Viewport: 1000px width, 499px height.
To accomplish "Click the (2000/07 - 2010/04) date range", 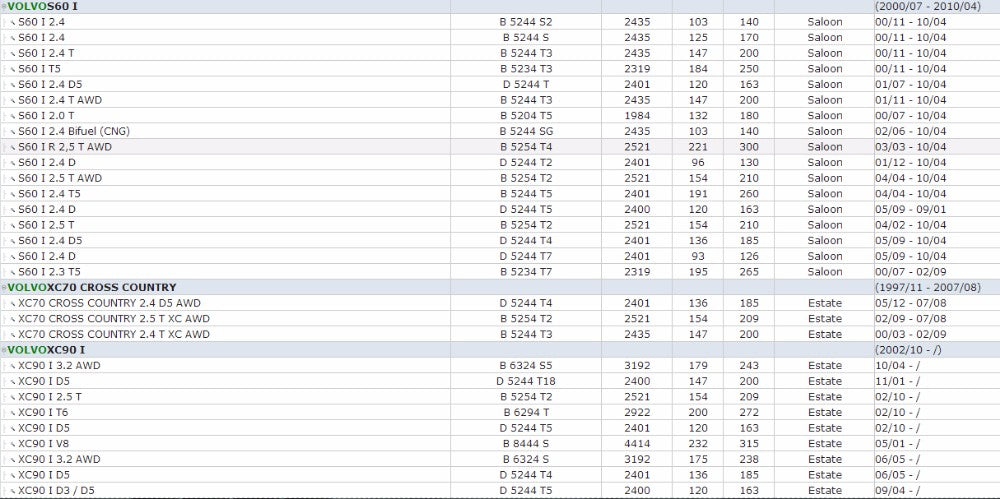I will pos(928,6).
